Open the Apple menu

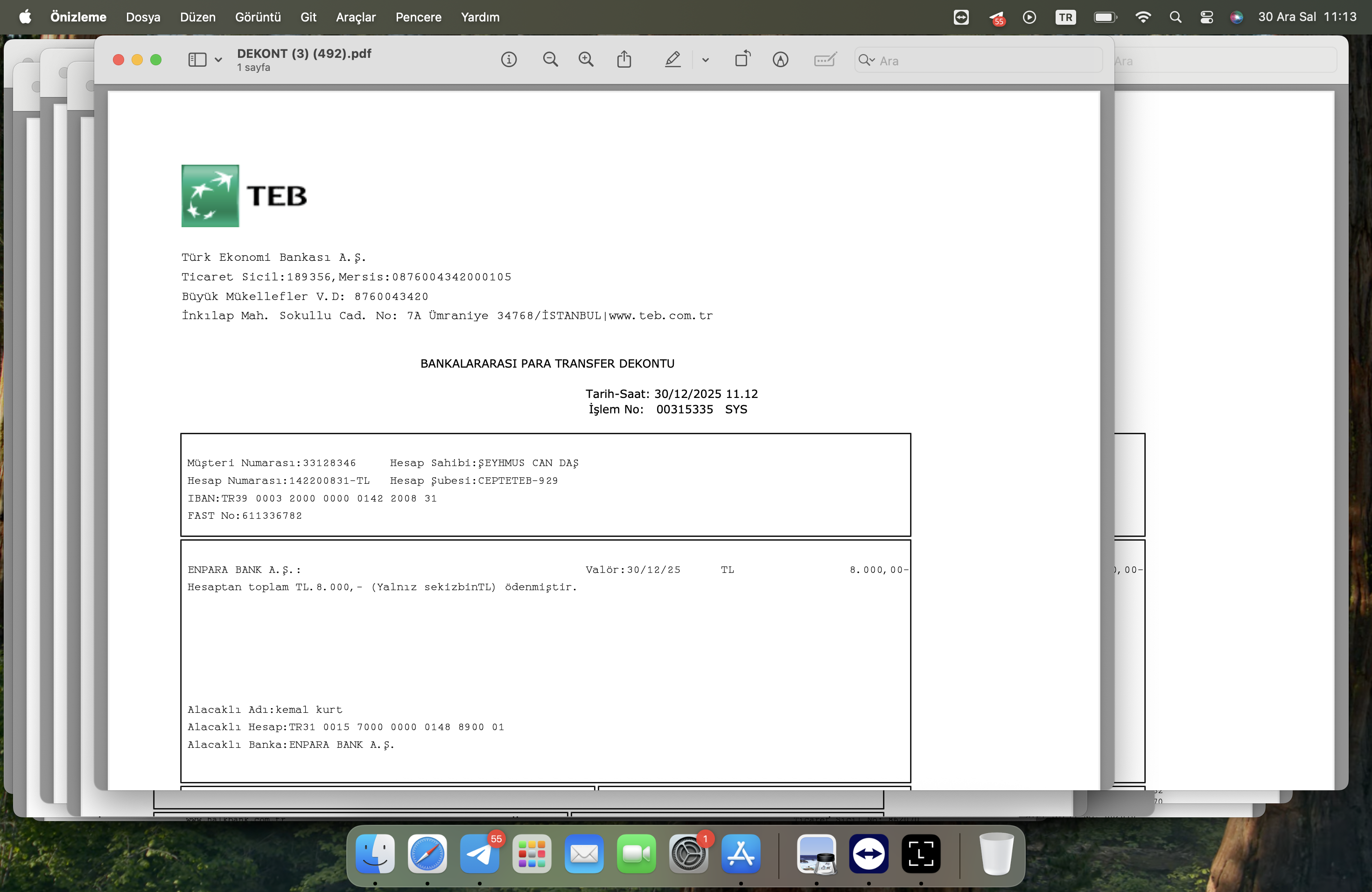click(25, 17)
